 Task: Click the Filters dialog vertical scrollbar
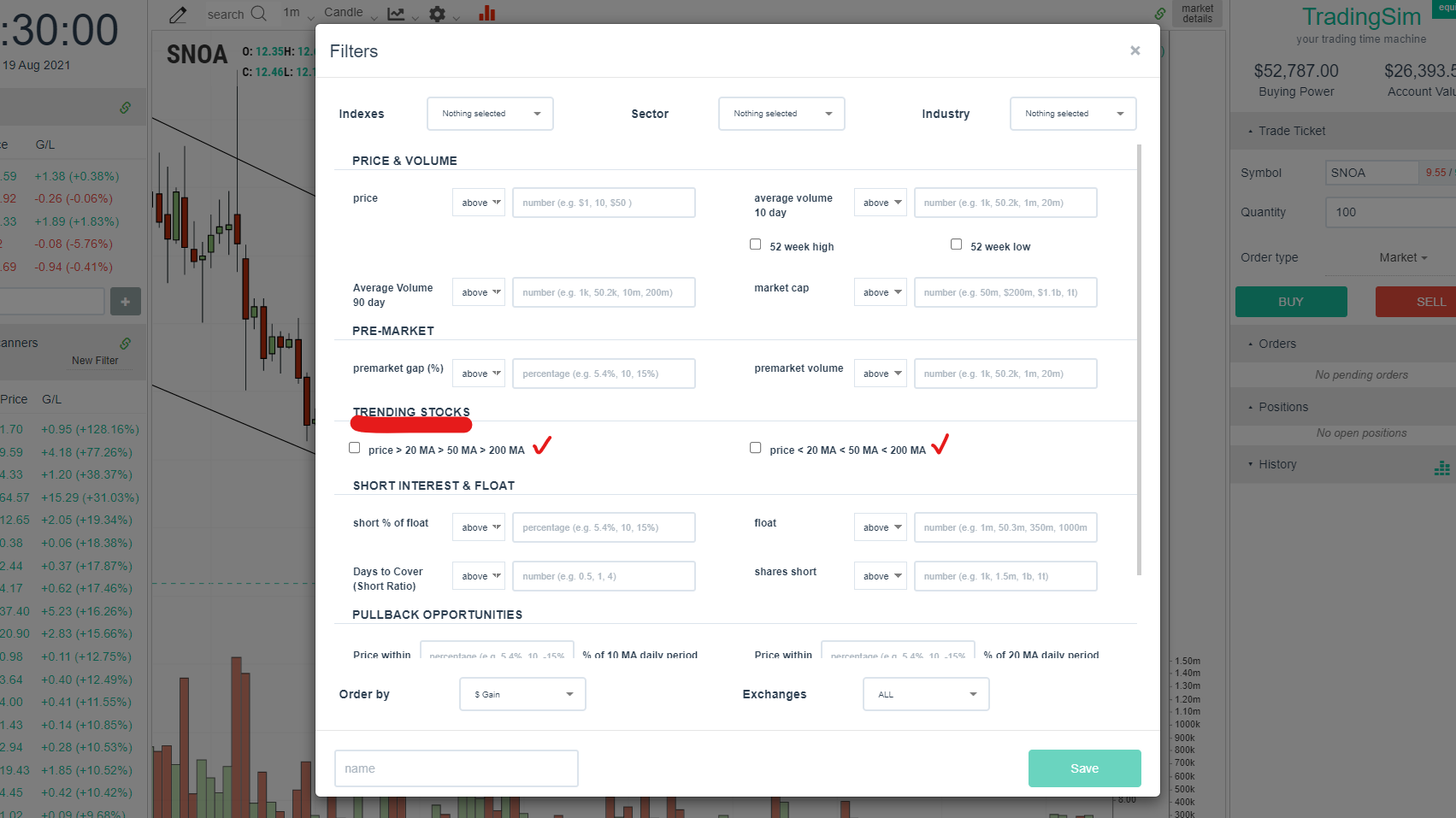click(x=1140, y=359)
